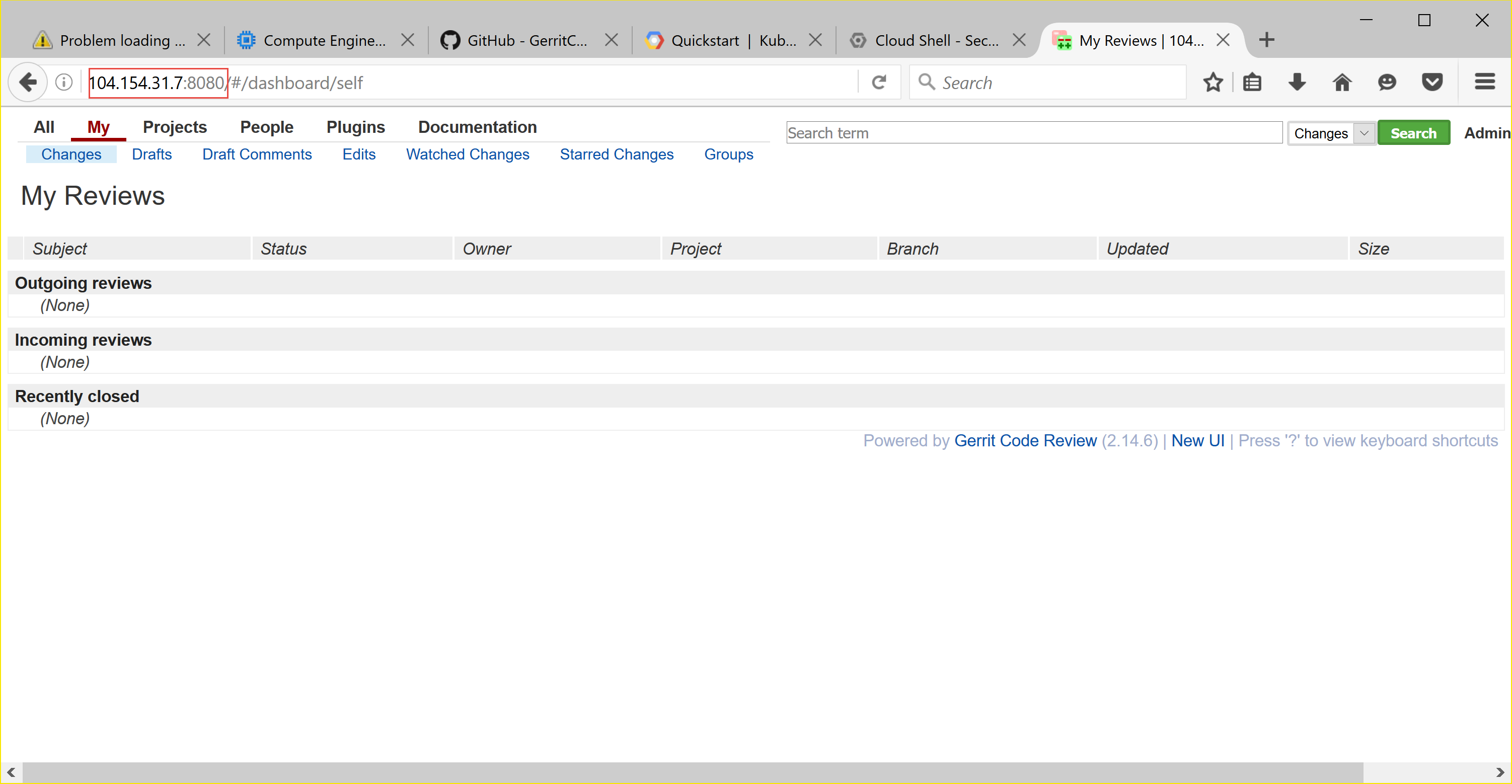Bookmark this page with the star icon

(1213, 82)
